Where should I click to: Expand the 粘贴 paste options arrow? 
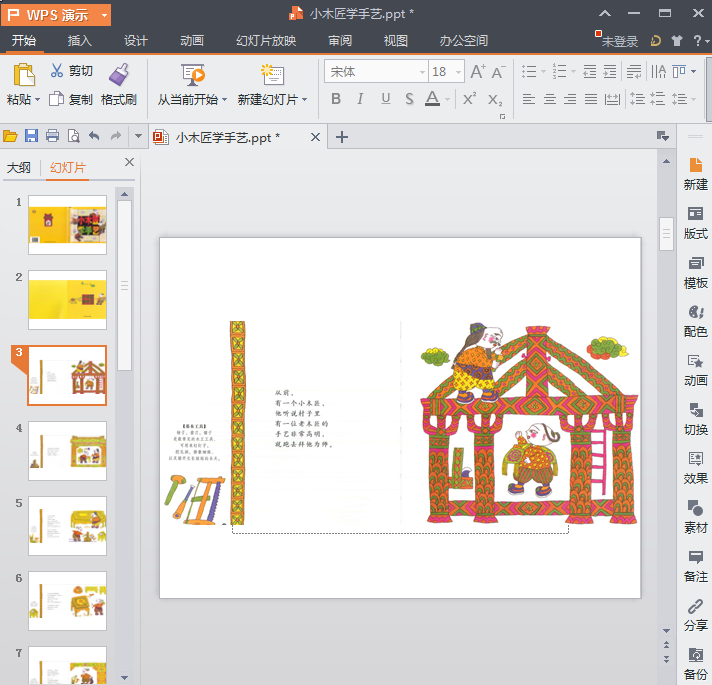click(x=37, y=99)
